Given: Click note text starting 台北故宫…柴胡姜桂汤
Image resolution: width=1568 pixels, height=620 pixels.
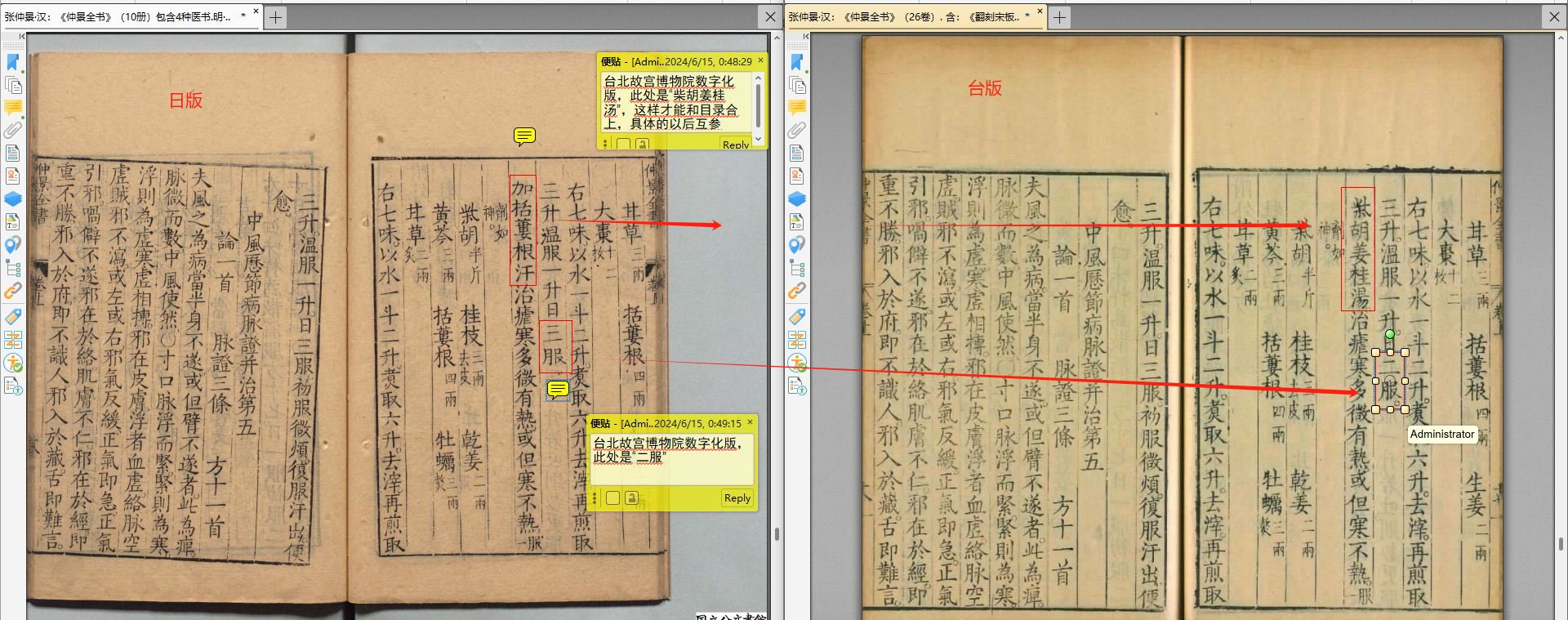Looking at the screenshot, I should 670,102.
